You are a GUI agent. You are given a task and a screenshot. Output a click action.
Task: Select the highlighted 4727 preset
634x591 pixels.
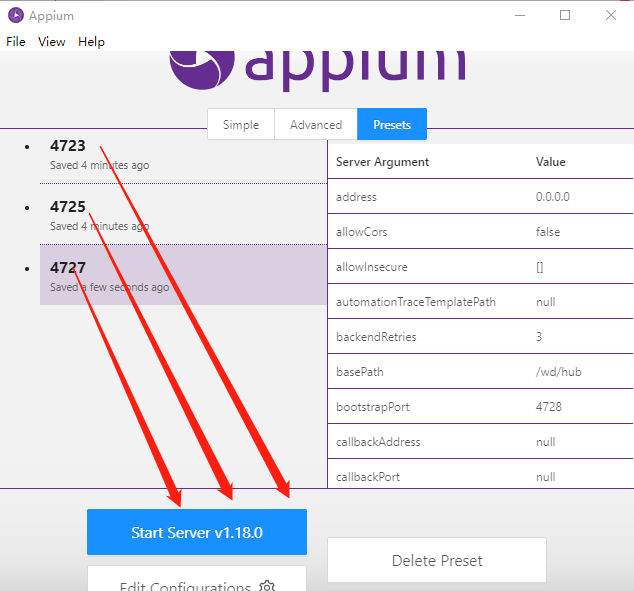(183, 275)
